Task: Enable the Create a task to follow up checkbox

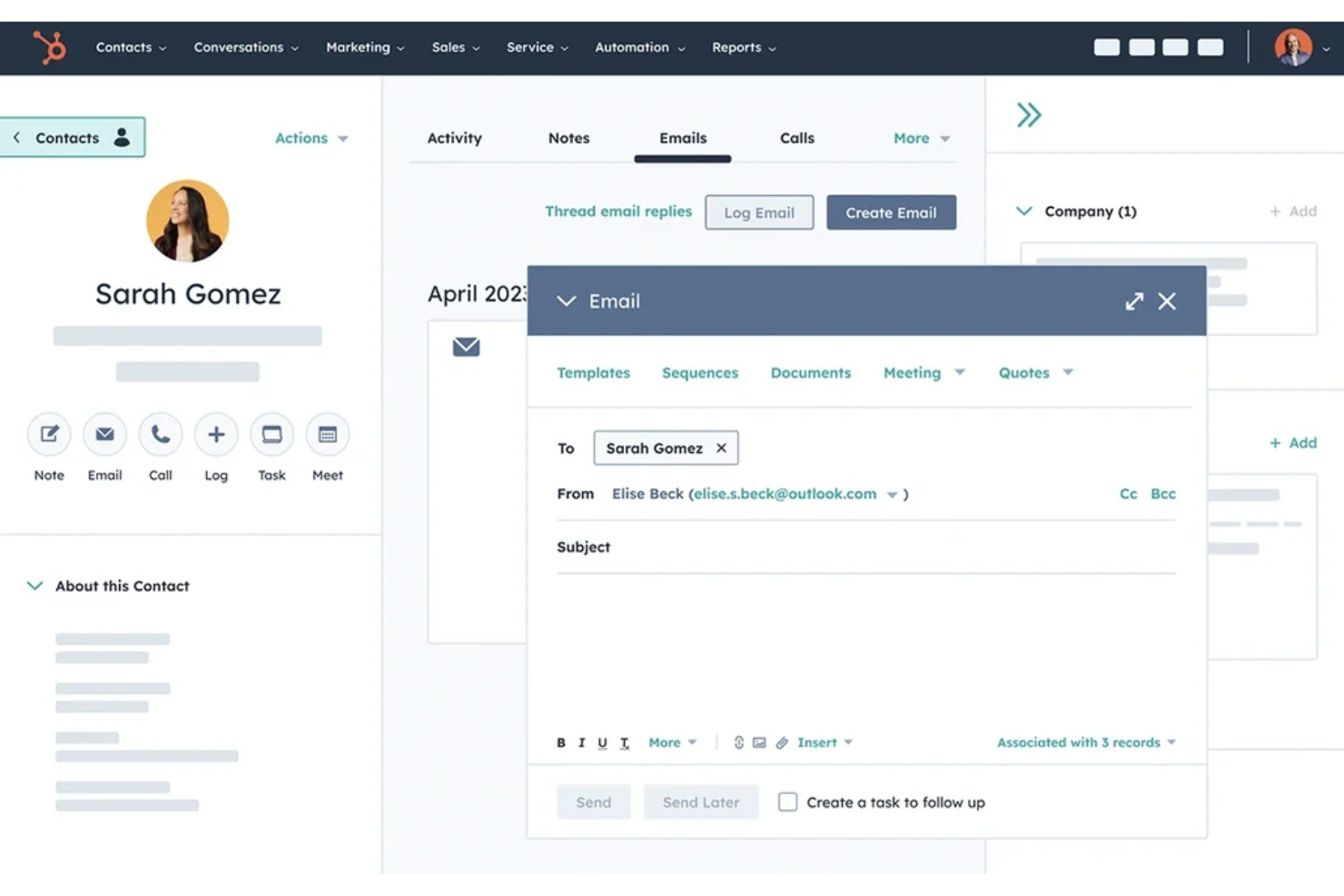Action: tap(786, 802)
